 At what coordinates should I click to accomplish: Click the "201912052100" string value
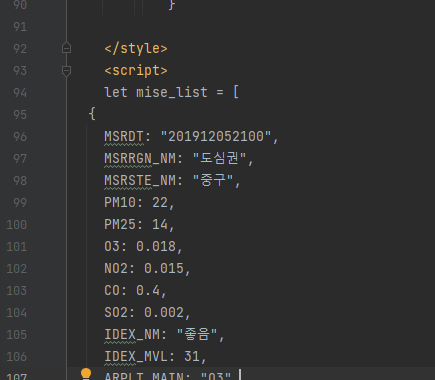point(216,137)
